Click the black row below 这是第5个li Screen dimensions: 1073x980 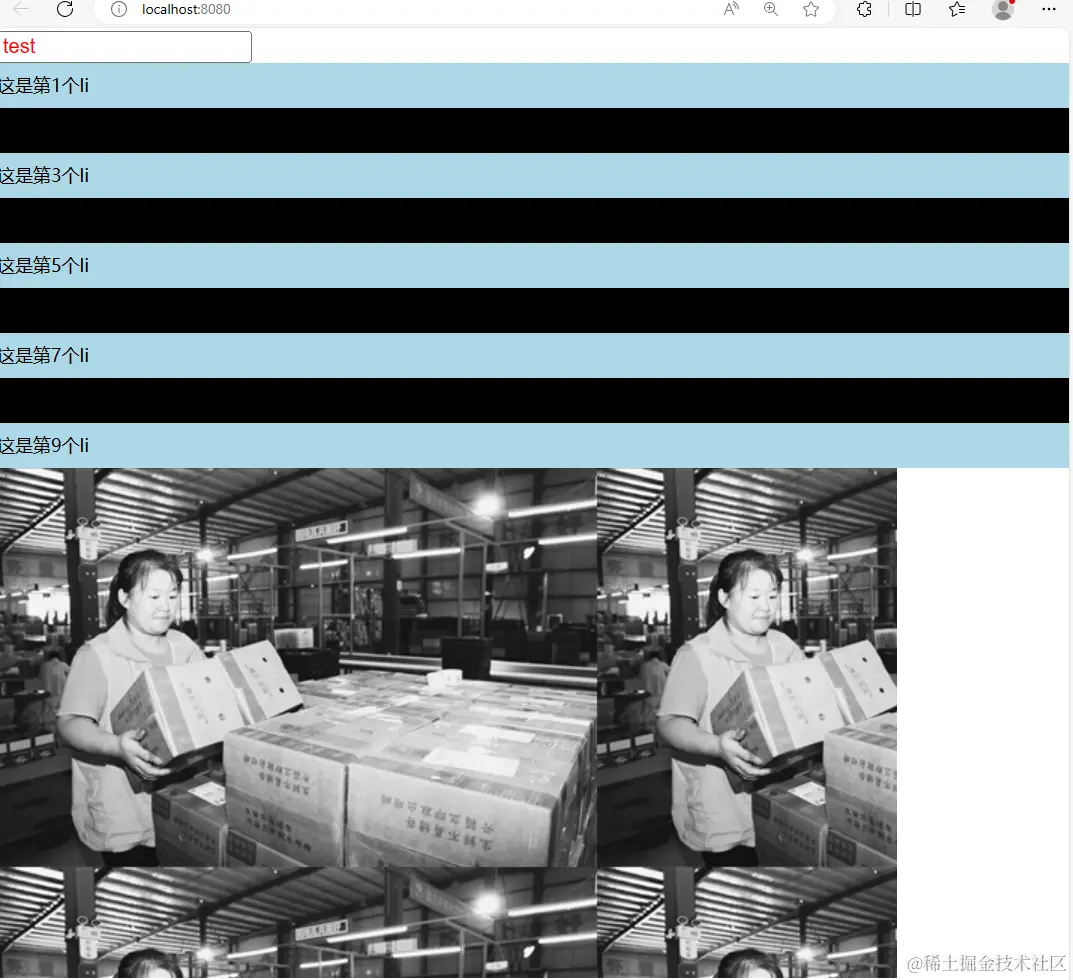coord(534,311)
